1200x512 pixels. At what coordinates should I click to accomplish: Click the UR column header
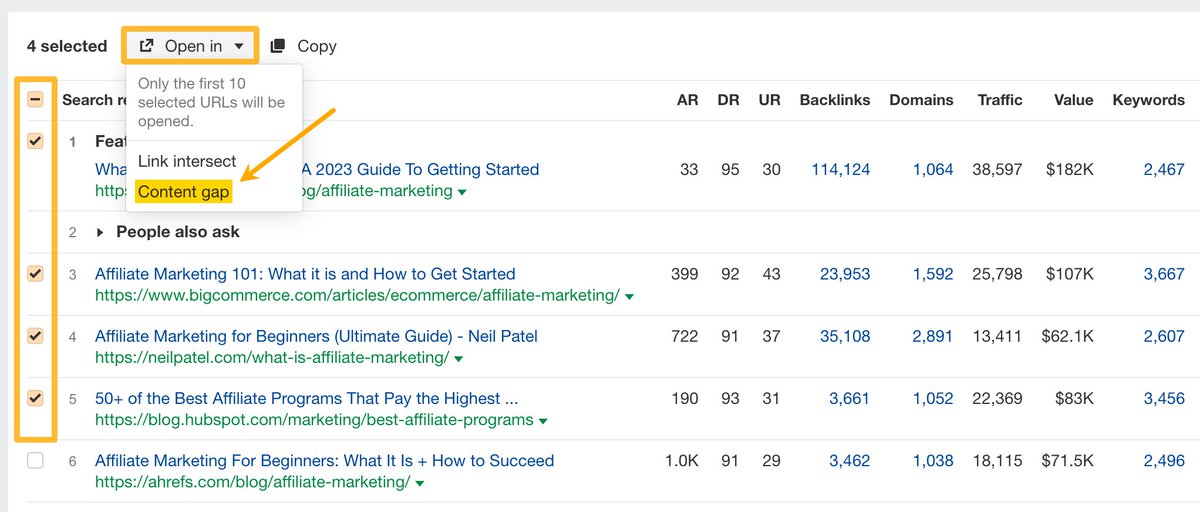click(x=769, y=100)
